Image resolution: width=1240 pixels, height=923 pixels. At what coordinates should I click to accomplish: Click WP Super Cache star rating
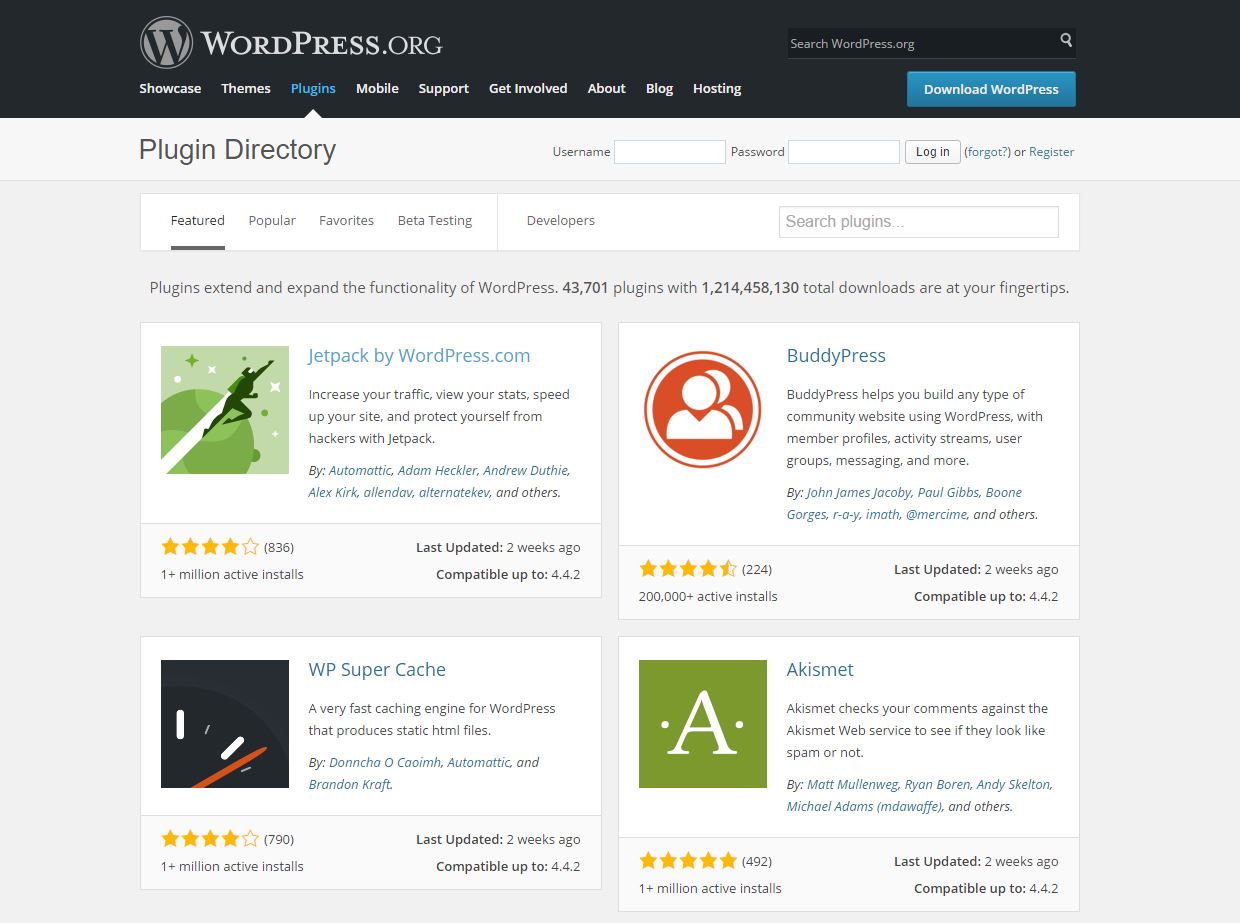(x=210, y=839)
